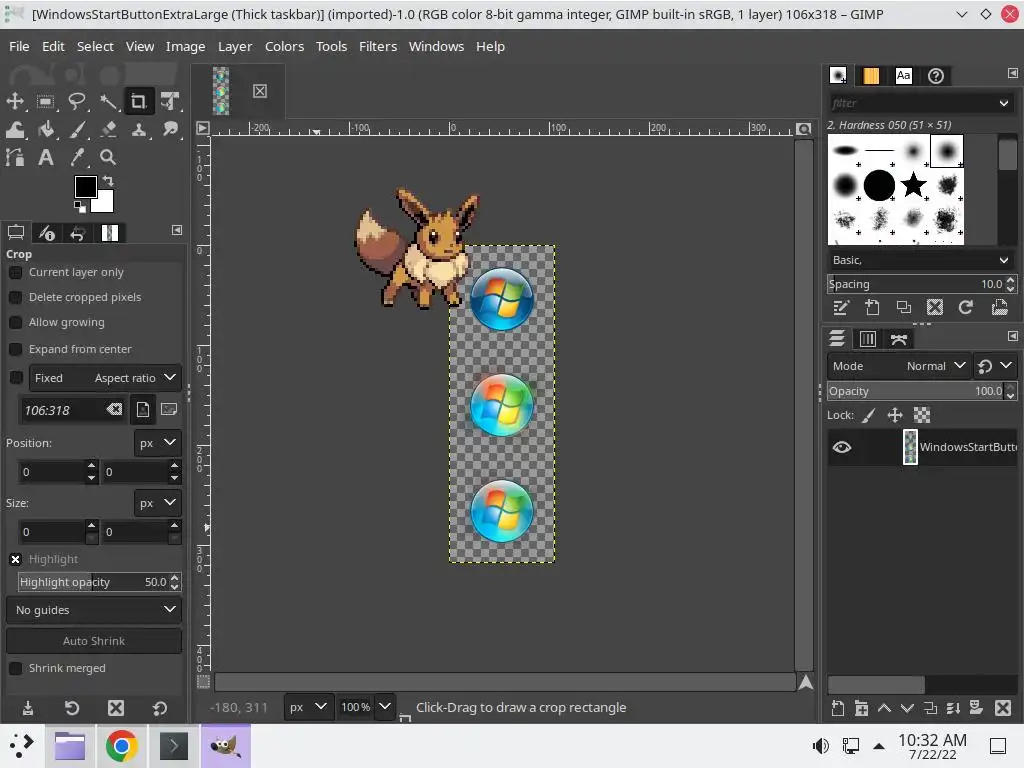Click Edit this brush icon

click(x=840, y=308)
